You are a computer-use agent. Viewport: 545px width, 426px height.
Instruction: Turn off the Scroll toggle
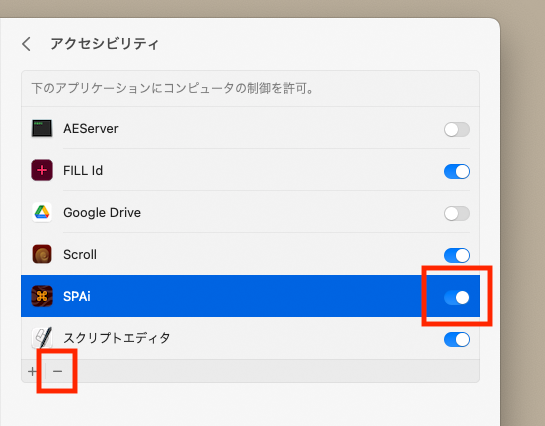[457, 255]
